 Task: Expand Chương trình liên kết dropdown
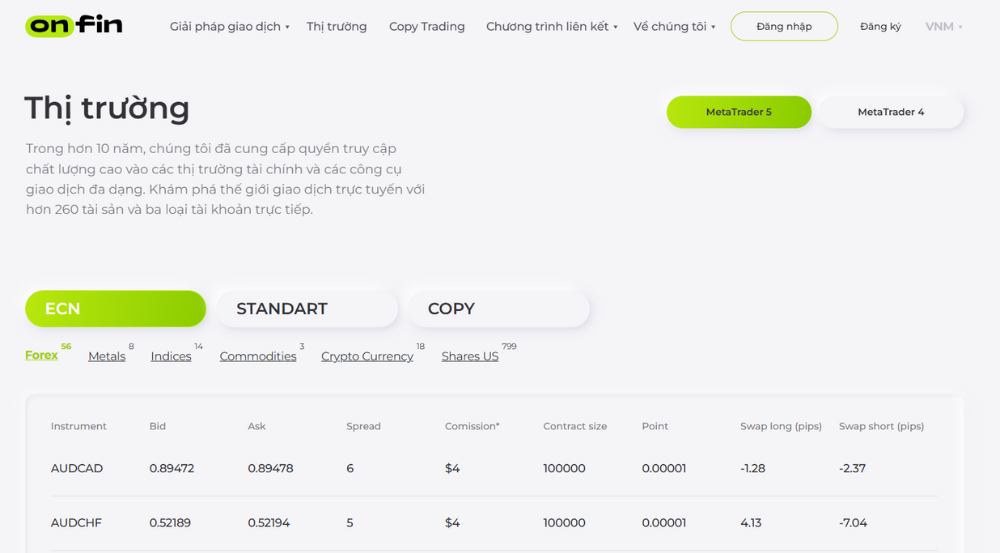click(551, 27)
